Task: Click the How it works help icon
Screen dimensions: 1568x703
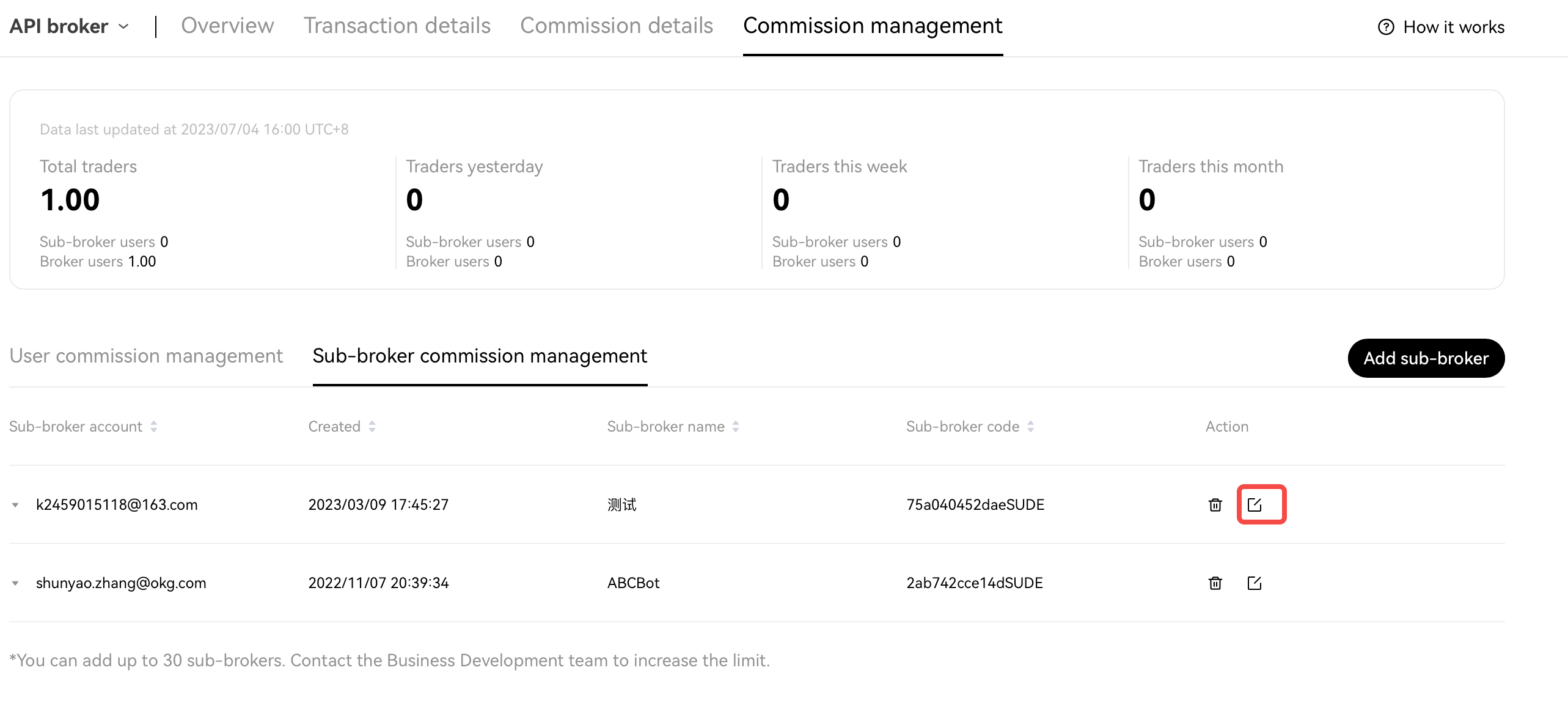Action: [x=1386, y=27]
